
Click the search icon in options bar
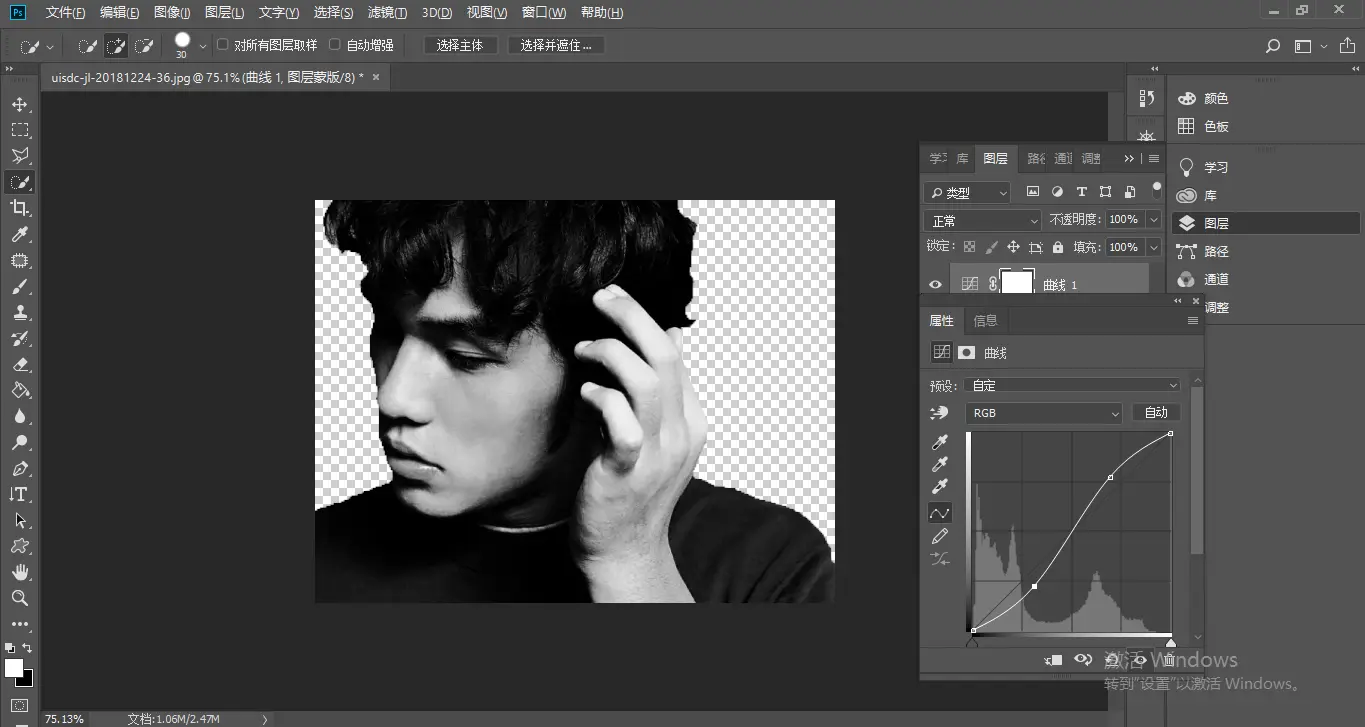pos(1273,46)
